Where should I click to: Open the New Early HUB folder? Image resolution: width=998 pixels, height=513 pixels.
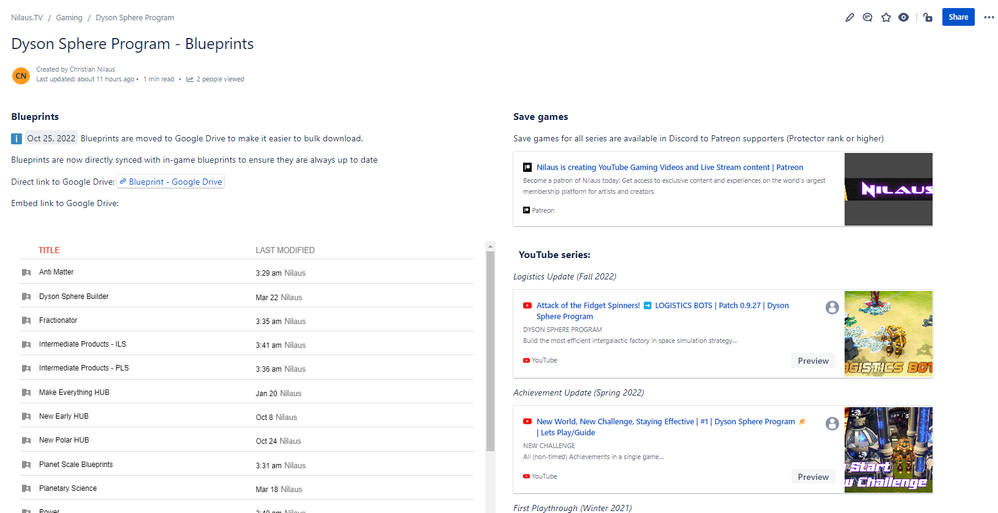tap(64, 416)
